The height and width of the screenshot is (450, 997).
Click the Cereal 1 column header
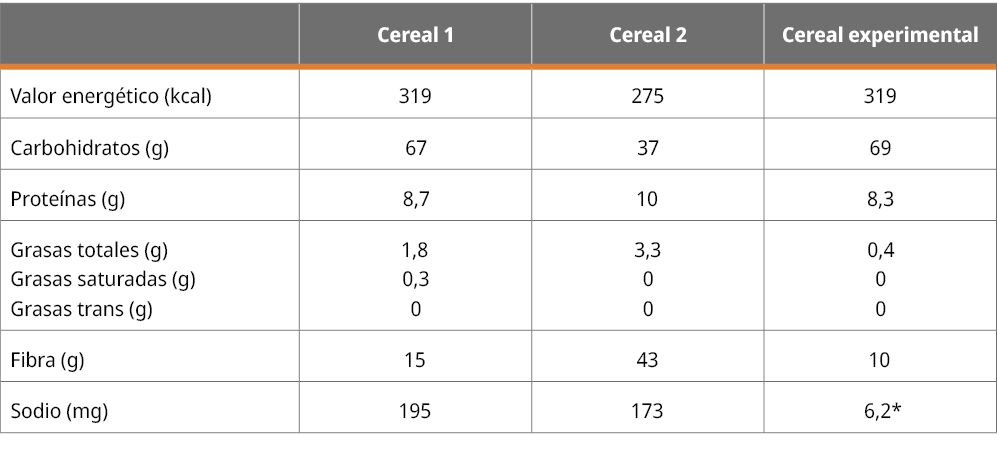point(415,35)
